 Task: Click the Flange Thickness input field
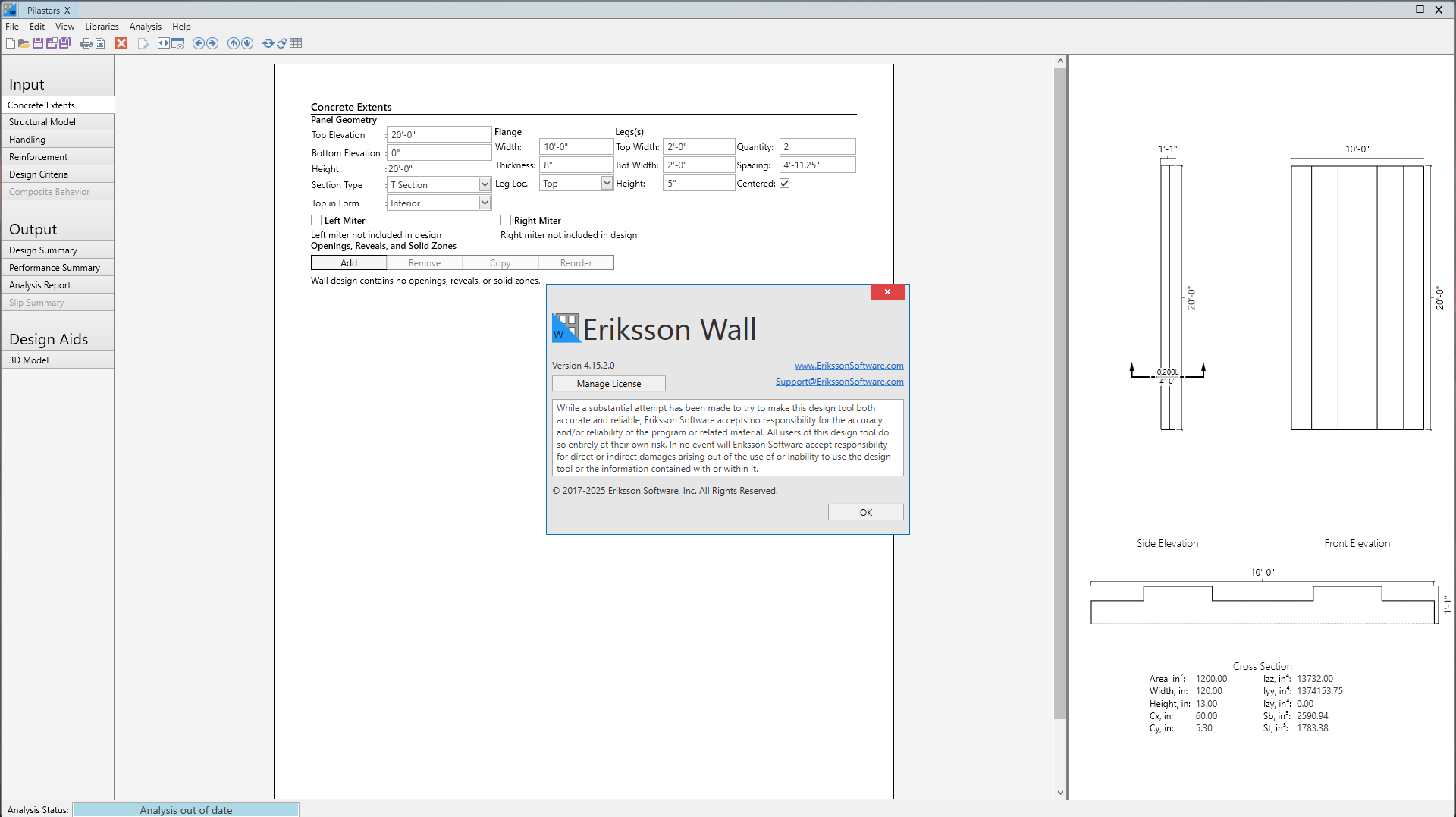576,165
